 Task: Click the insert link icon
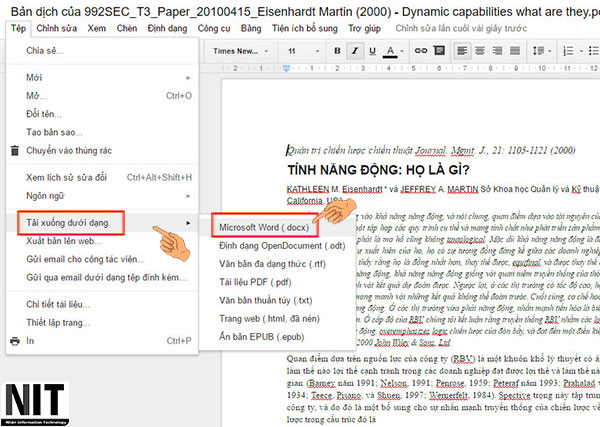pyautogui.click(x=421, y=51)
